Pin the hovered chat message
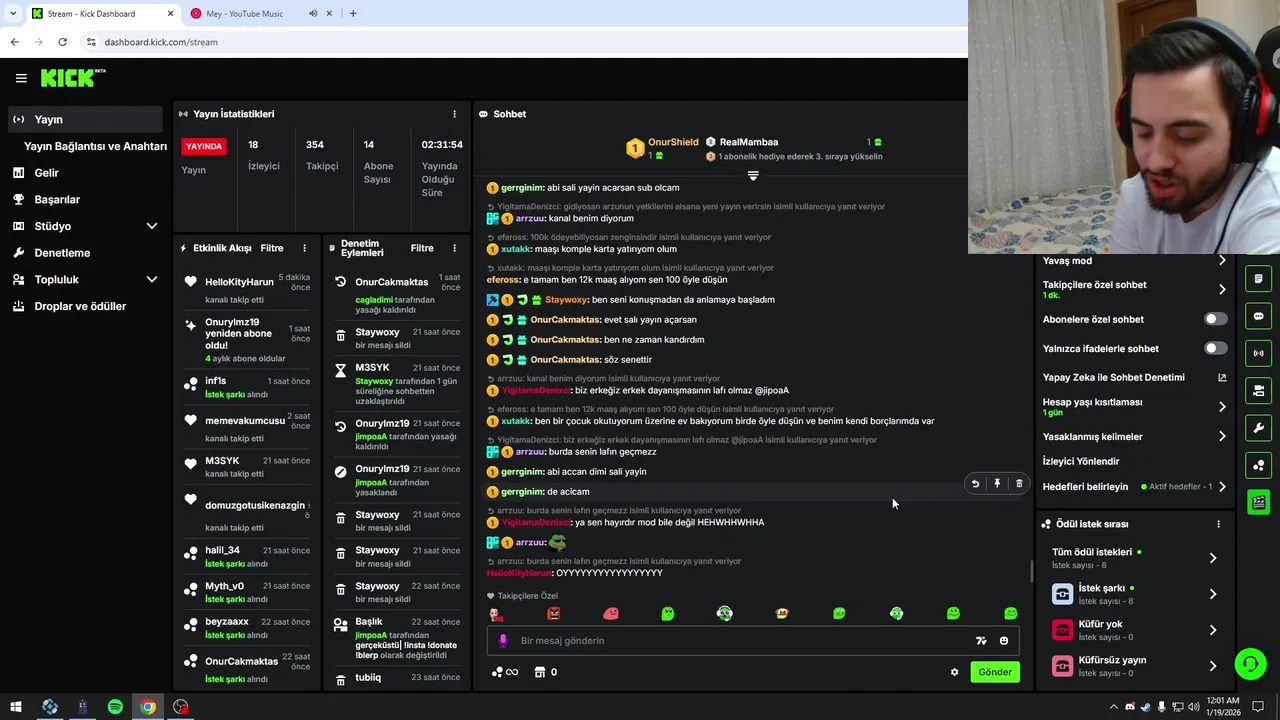 coord(997,484)
